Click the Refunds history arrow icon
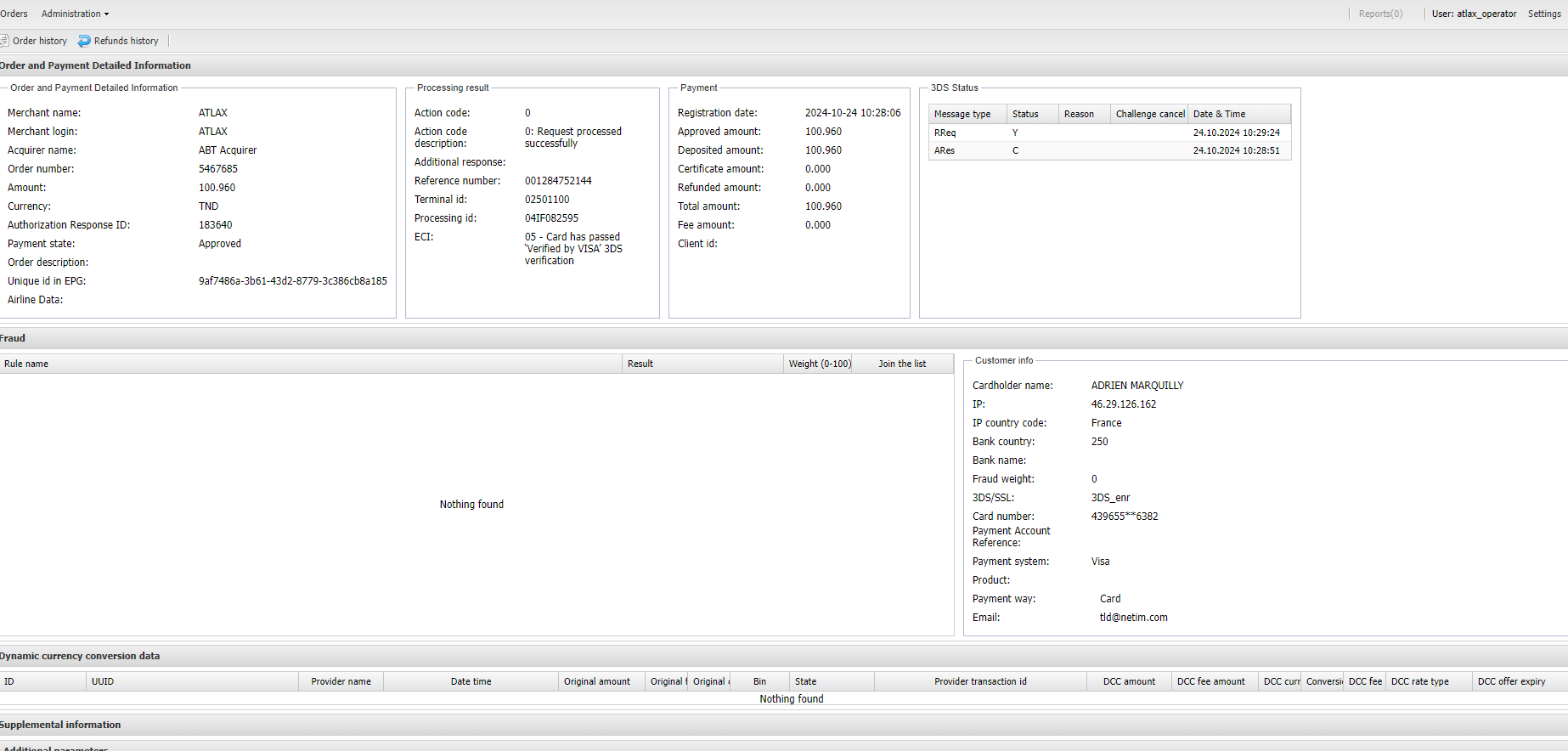The width and height of the screenshot is (1568, 751). 84,41
